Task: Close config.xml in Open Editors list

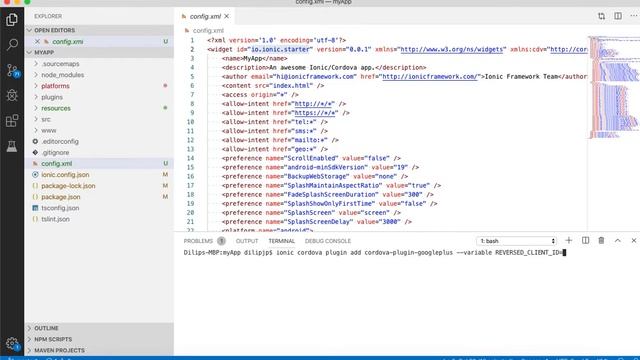Action: [37, 41]
